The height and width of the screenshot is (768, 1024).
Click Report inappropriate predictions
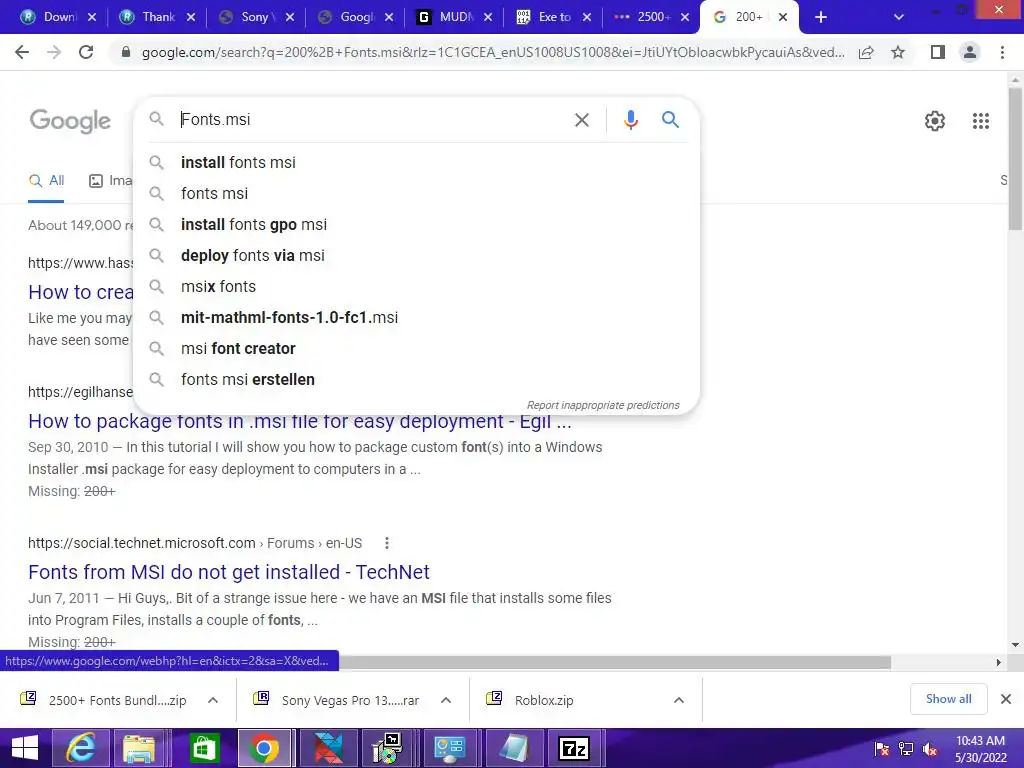click(x=603, y=406)
